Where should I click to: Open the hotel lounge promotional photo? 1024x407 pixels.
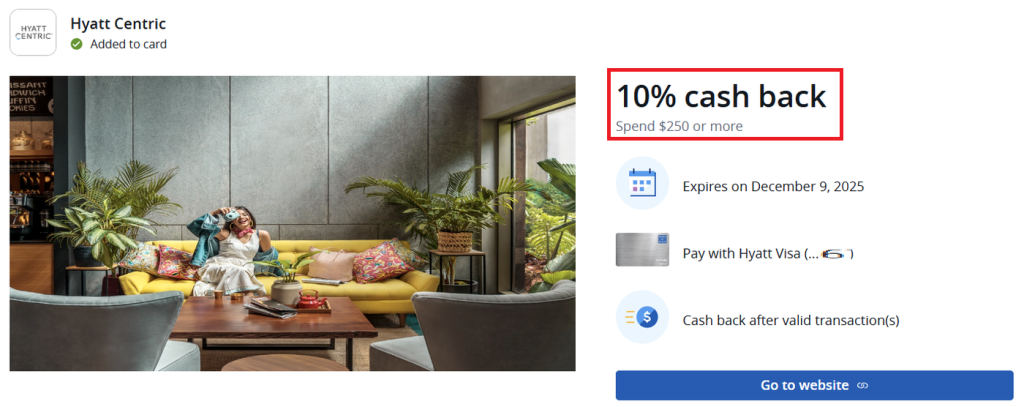(293, 223)
